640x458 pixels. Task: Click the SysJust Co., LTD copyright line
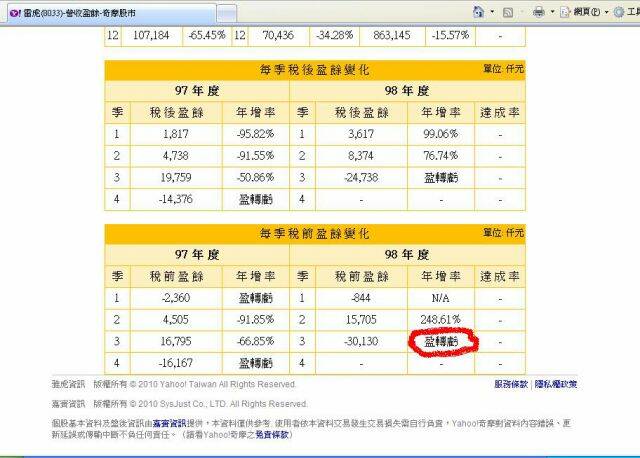(180, 404)
